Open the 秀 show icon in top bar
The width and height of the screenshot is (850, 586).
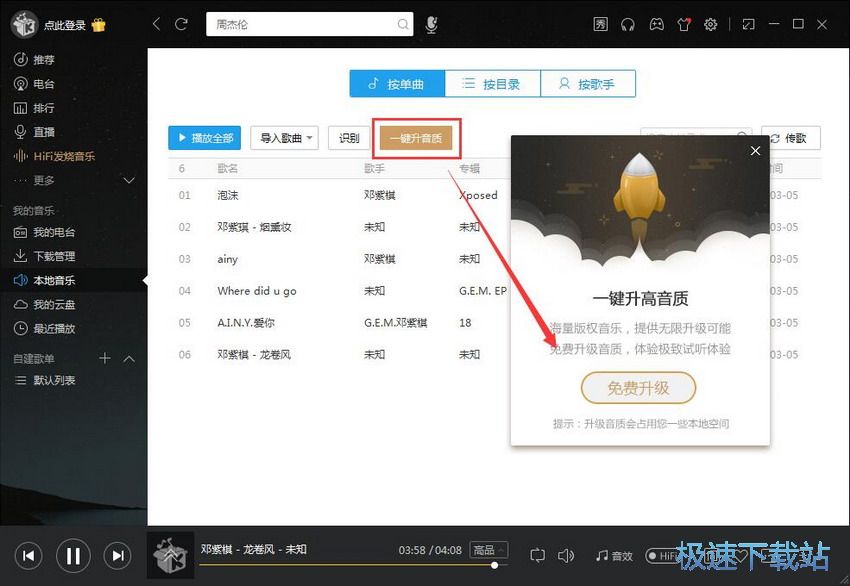coord(601,24)
